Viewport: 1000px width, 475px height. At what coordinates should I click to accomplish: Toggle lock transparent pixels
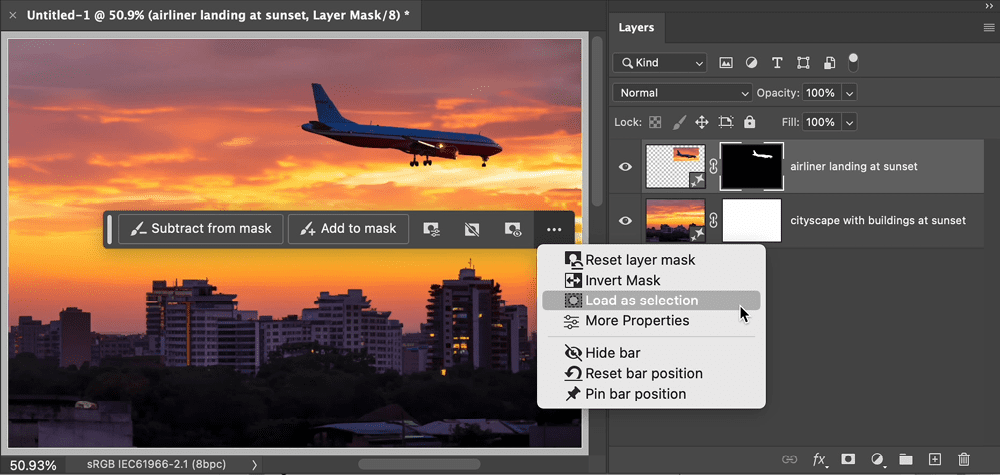[655, 122]
